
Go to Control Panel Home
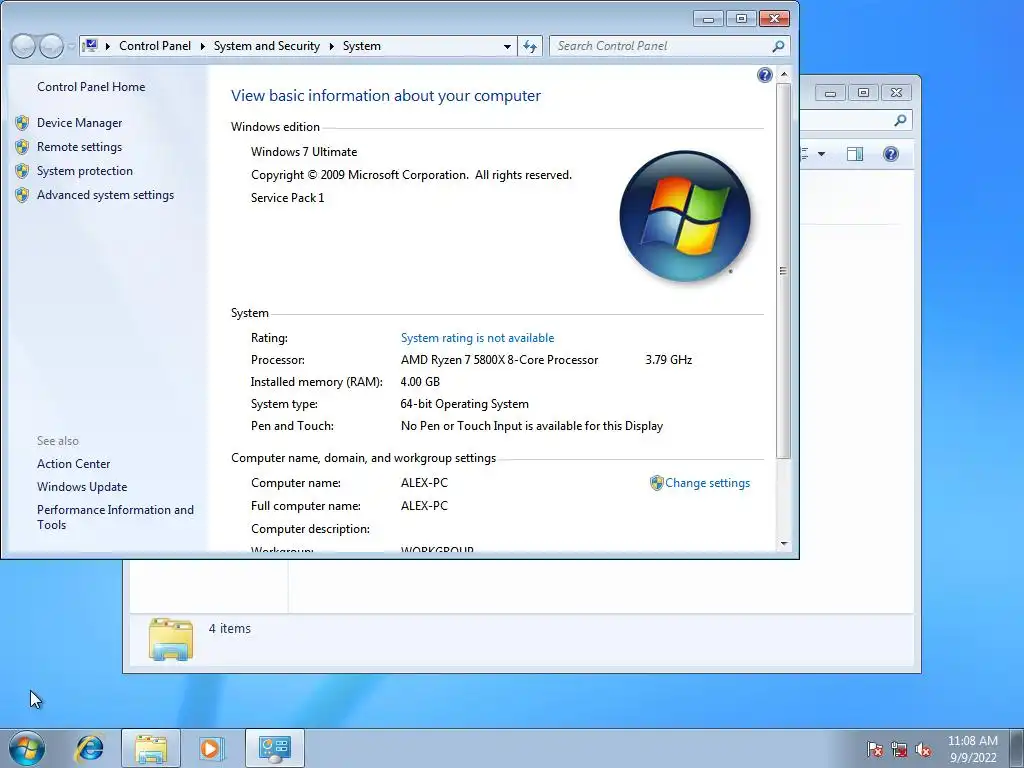pyautogui.click(x=91, y=87)
